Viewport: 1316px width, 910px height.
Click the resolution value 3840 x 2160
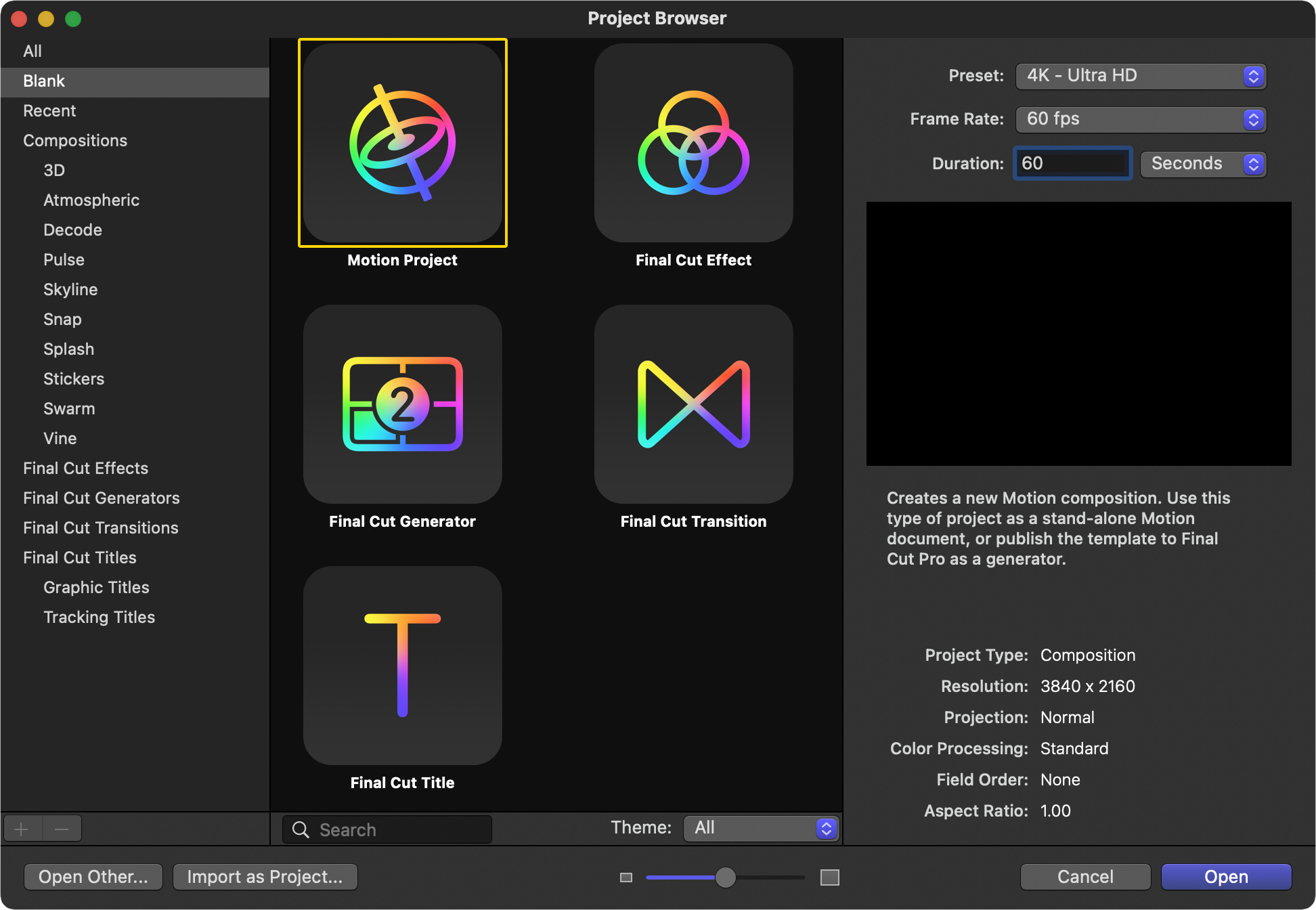click(x=1088, y=687)
